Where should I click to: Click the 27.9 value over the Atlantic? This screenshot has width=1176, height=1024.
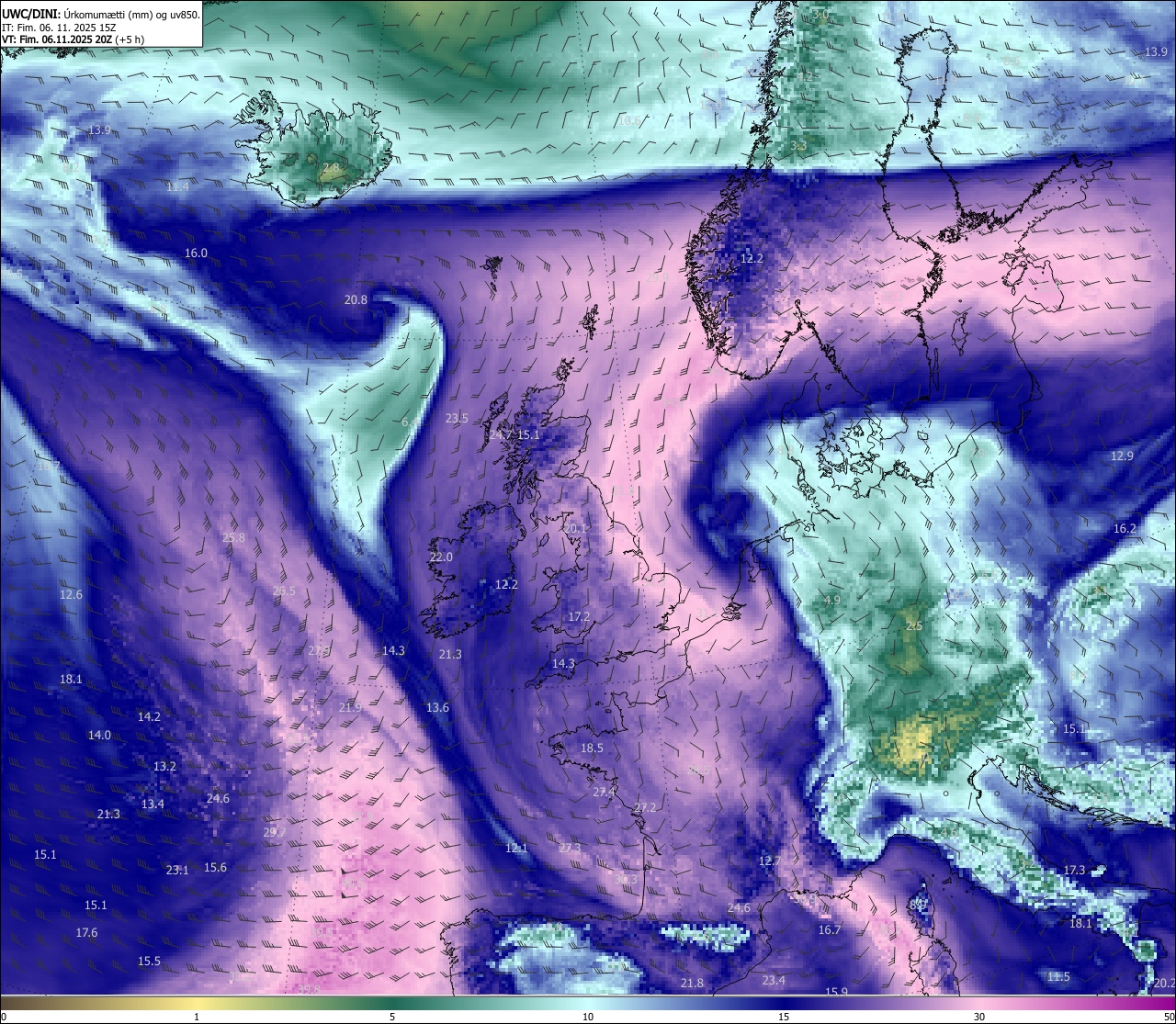(x=319, y=651)
